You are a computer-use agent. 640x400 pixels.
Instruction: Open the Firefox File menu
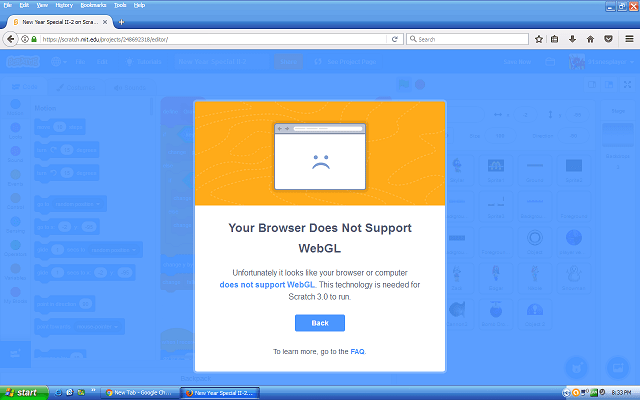pyautogui.click(x=8, y=5)
